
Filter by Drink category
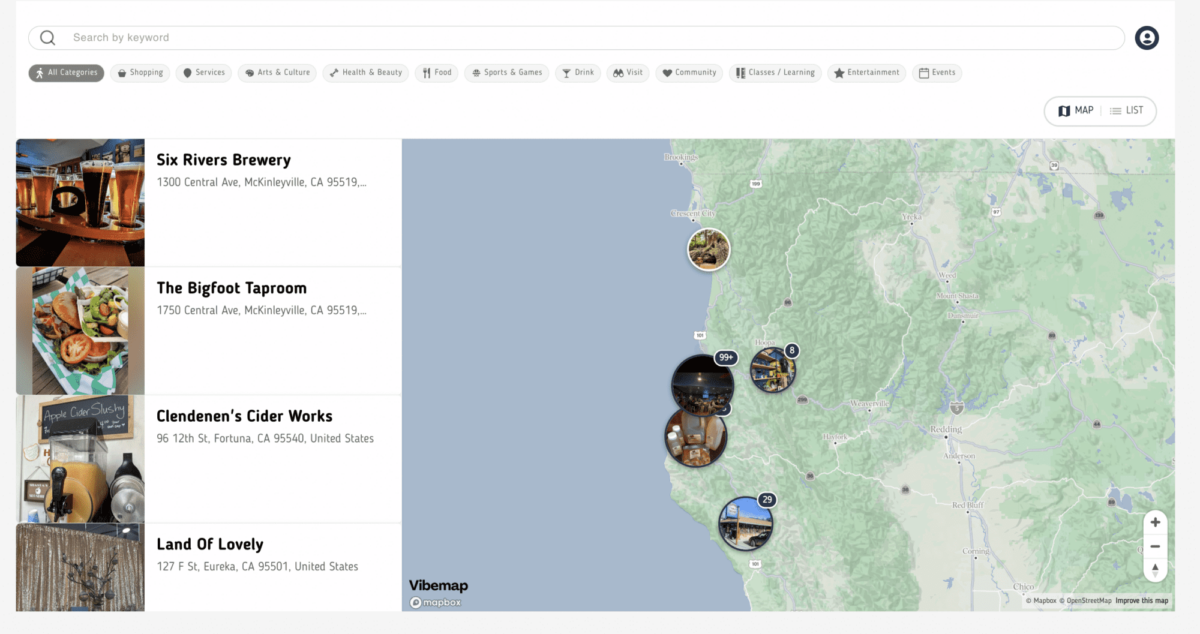(x=578, y=73)
